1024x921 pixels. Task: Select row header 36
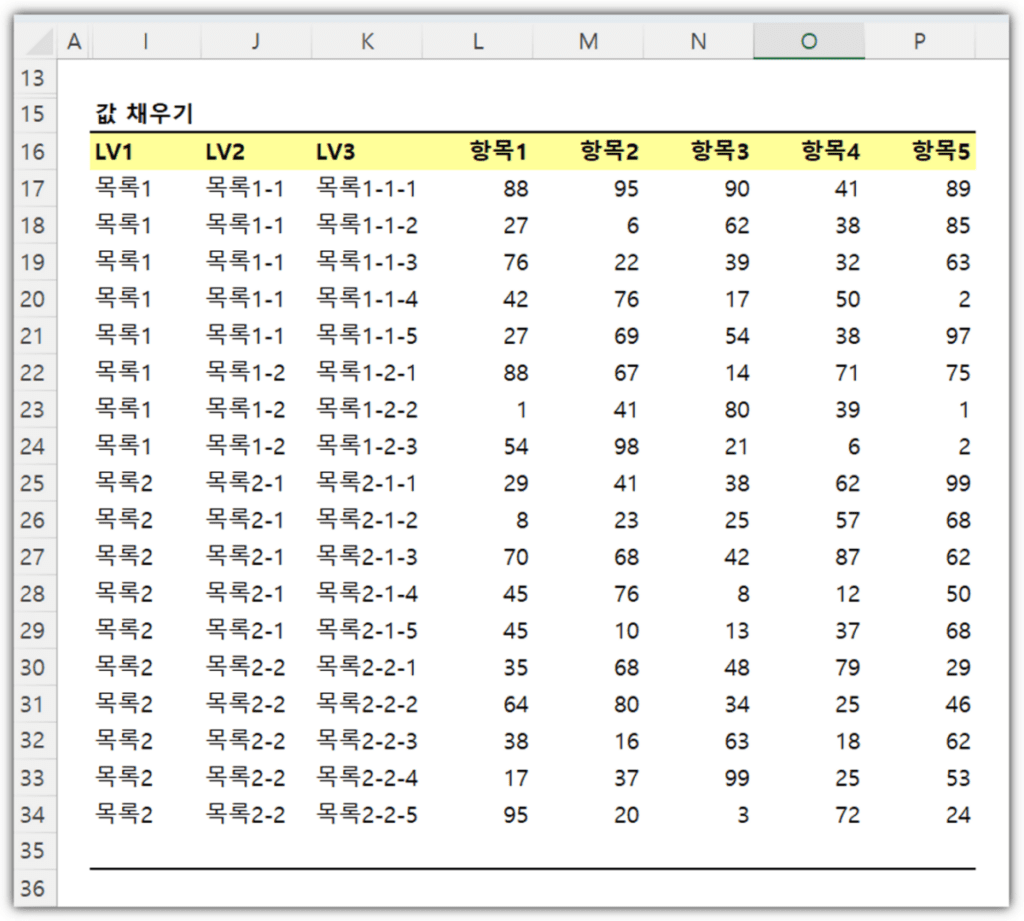click(35, 888)
